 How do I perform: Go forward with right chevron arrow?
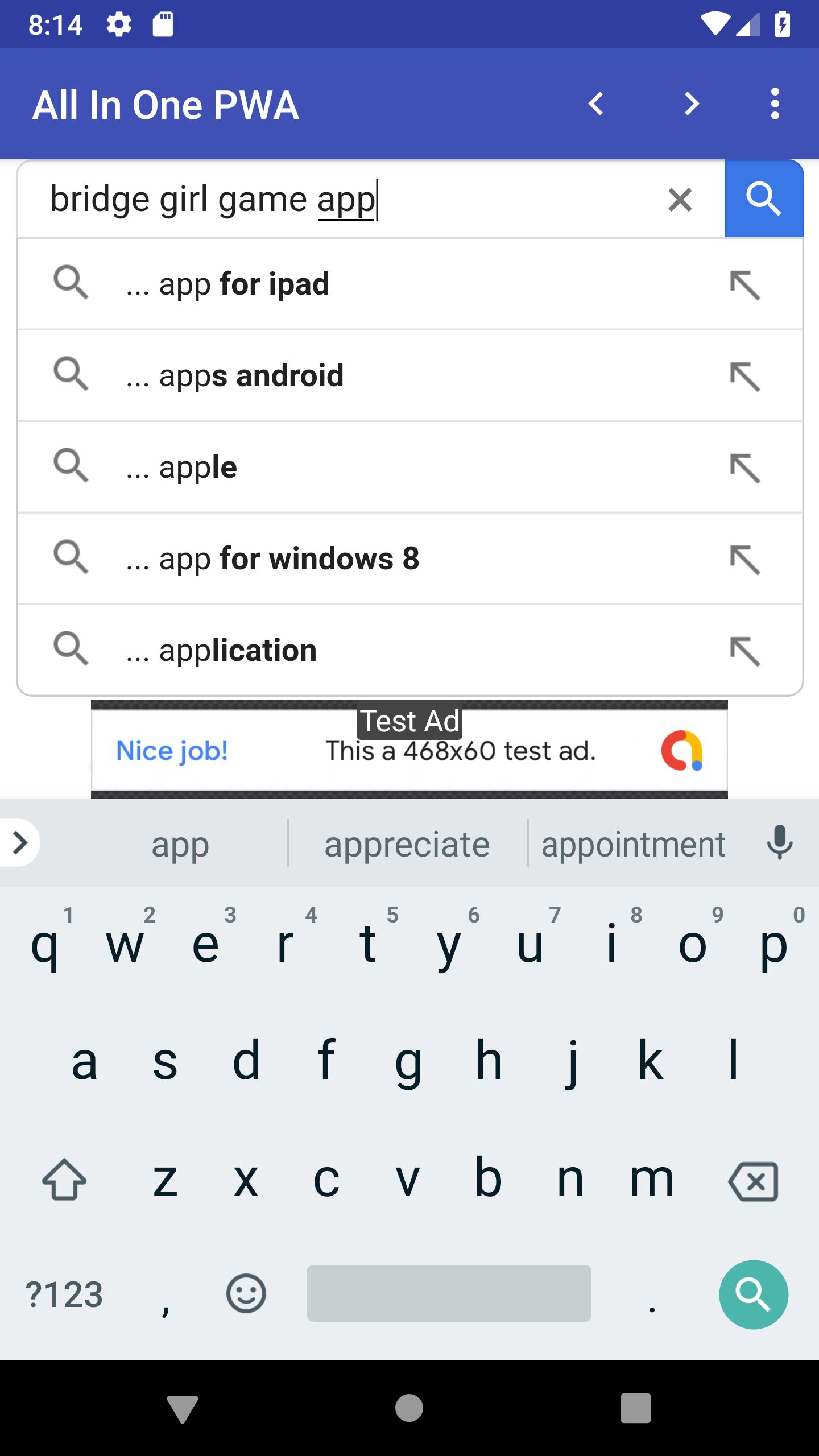691,104
